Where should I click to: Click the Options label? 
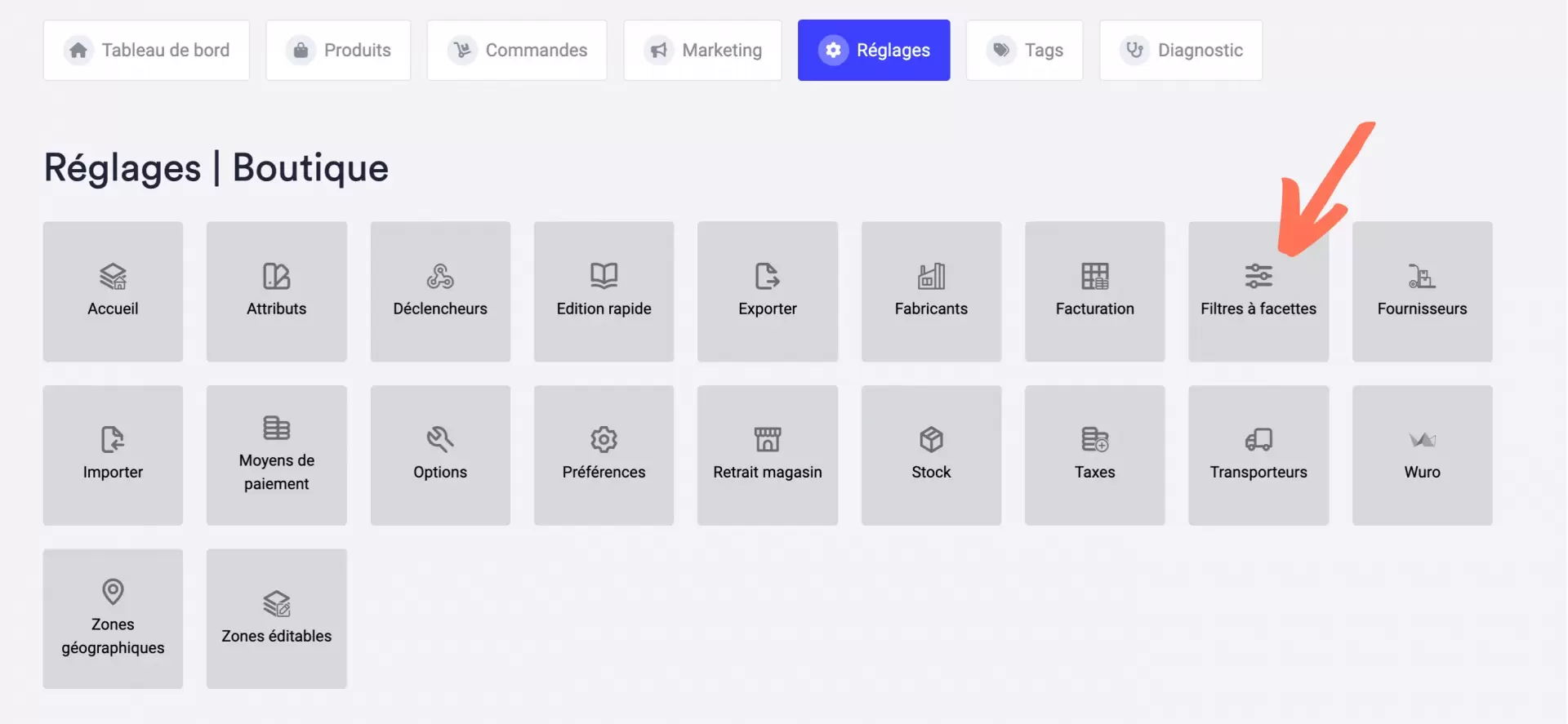[x=440, y=472]
